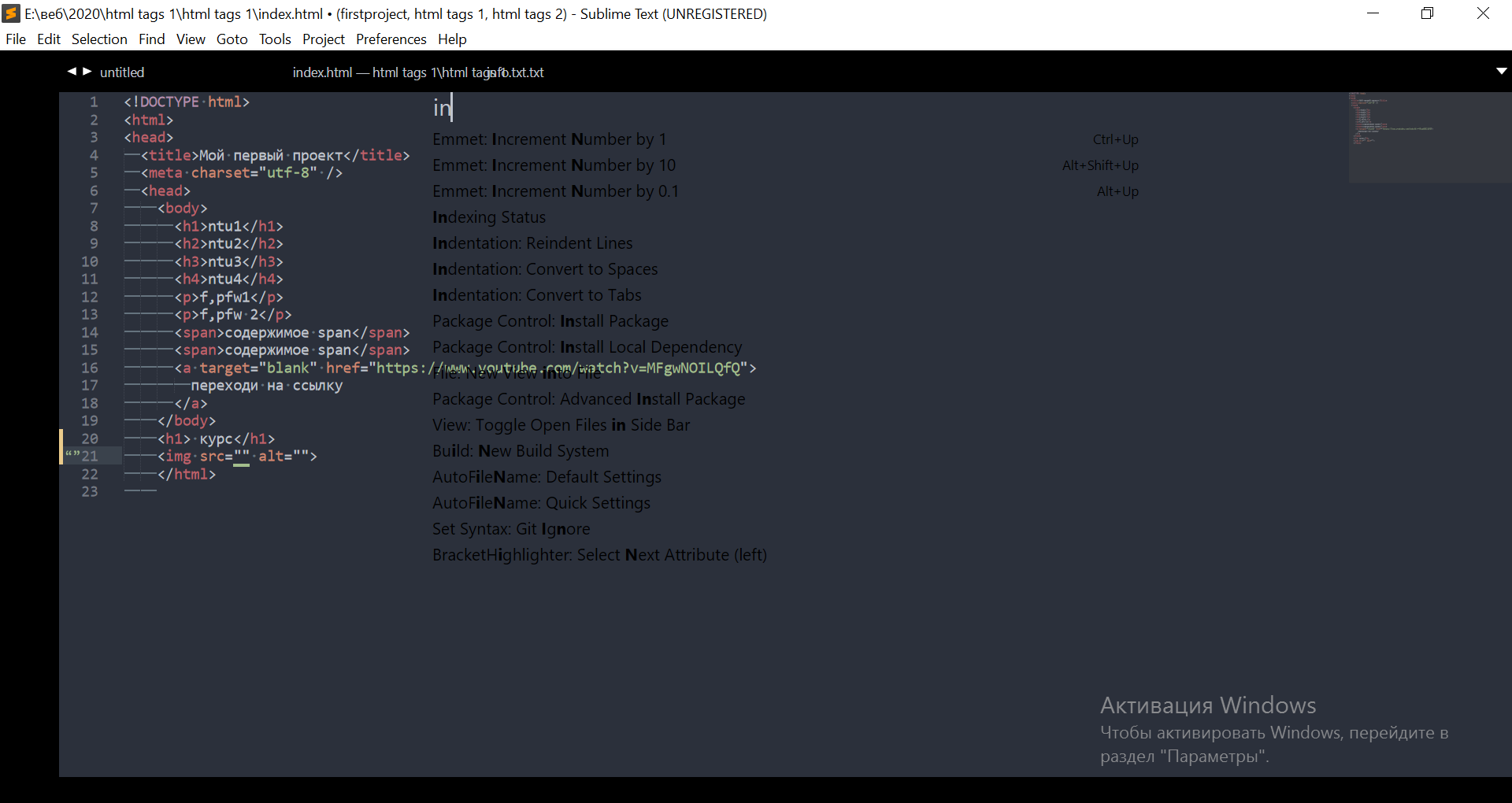Select View: Toggle Open Files in Side Bar

click(x=785, y=425)
